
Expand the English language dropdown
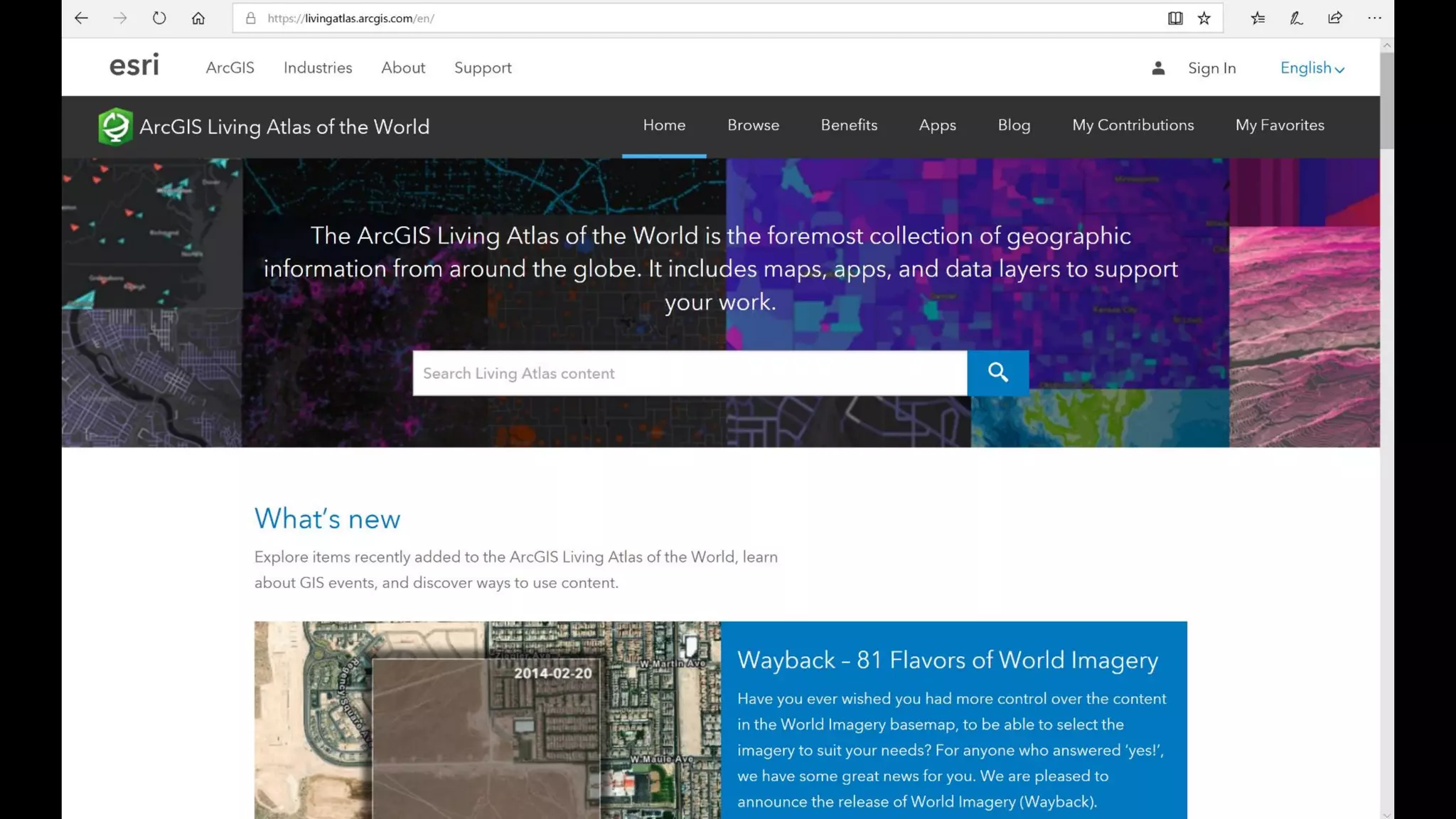tap(1312, 68)
